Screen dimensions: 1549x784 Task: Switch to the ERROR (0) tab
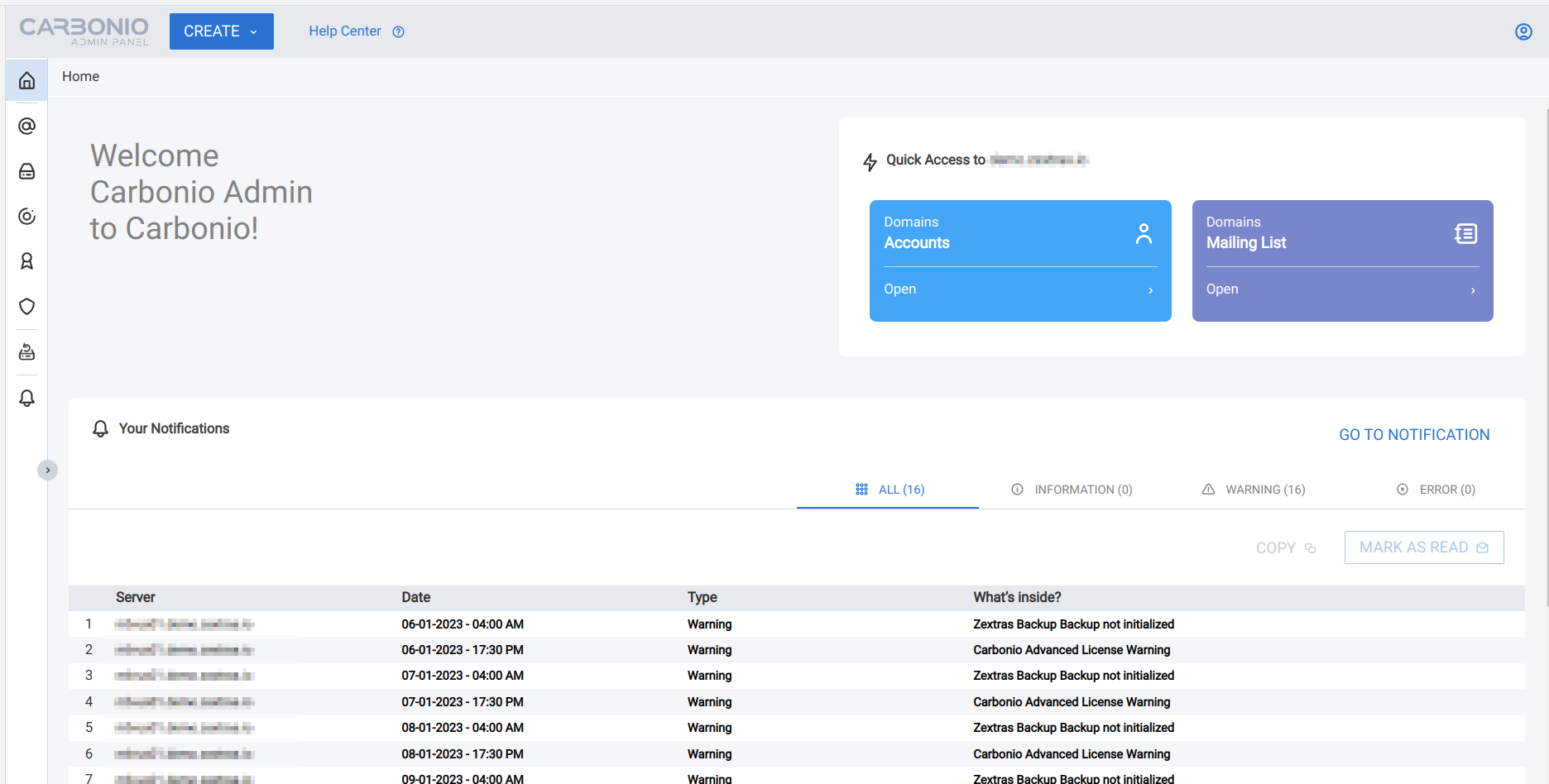tap(1436, 490)
